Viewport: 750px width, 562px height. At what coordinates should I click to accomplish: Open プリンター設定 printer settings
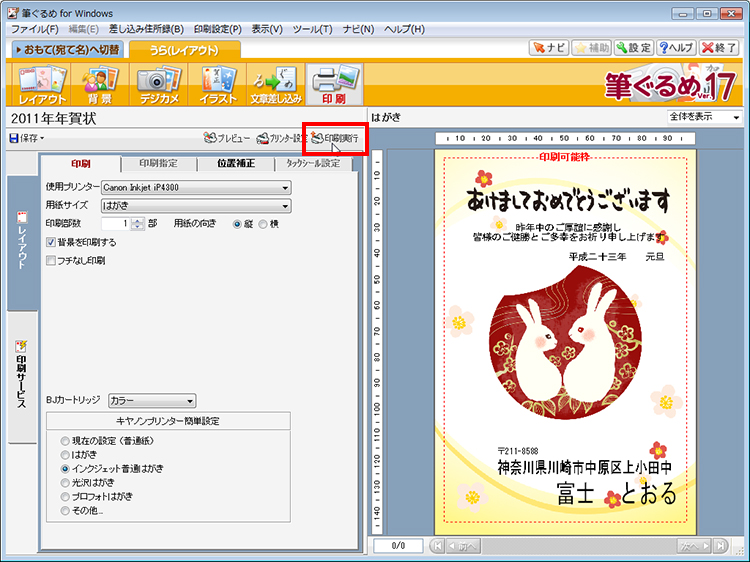[x=281, y=138]
